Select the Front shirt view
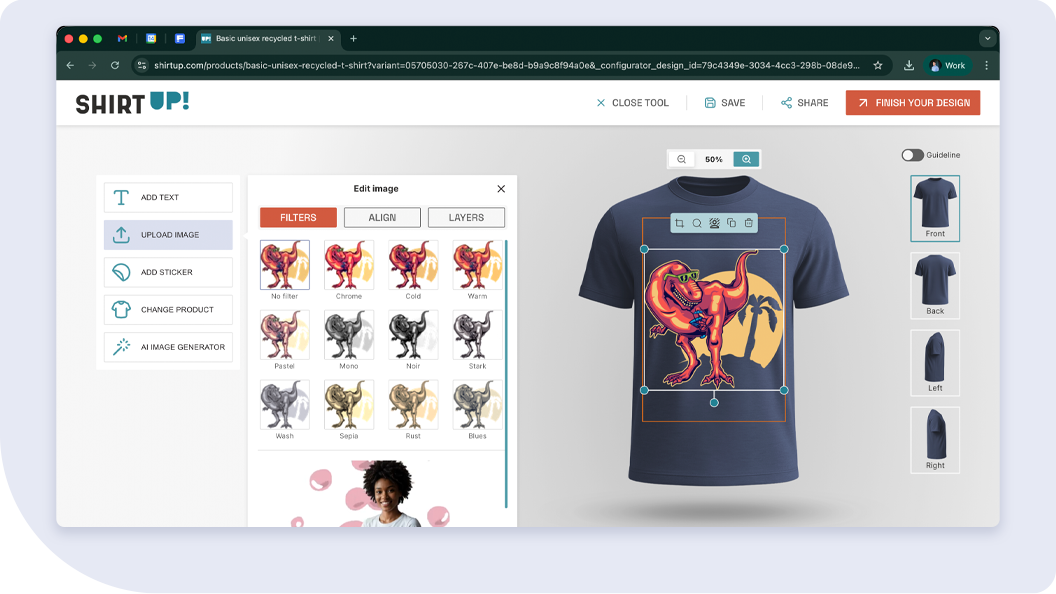The image size is (1056, 594). (x=935, y=208)
